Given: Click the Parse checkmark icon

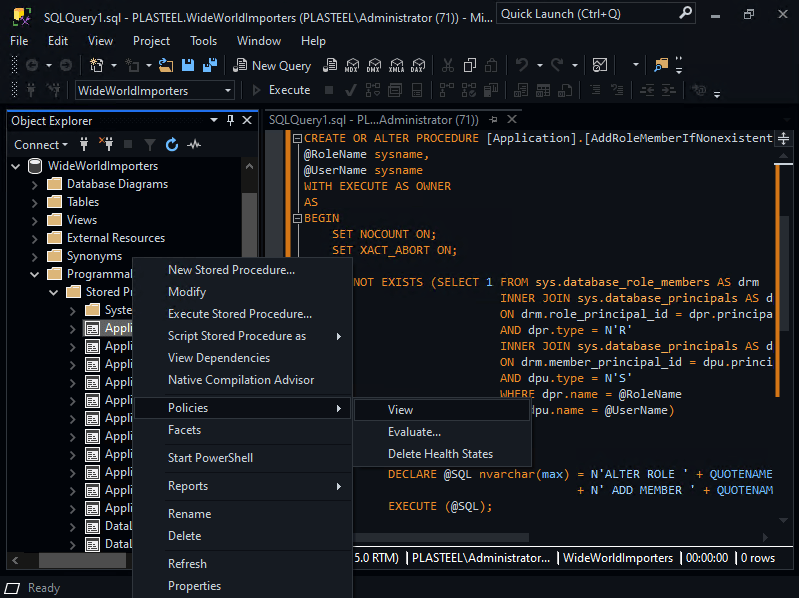Looking at the screenshot, I should 351,91.
